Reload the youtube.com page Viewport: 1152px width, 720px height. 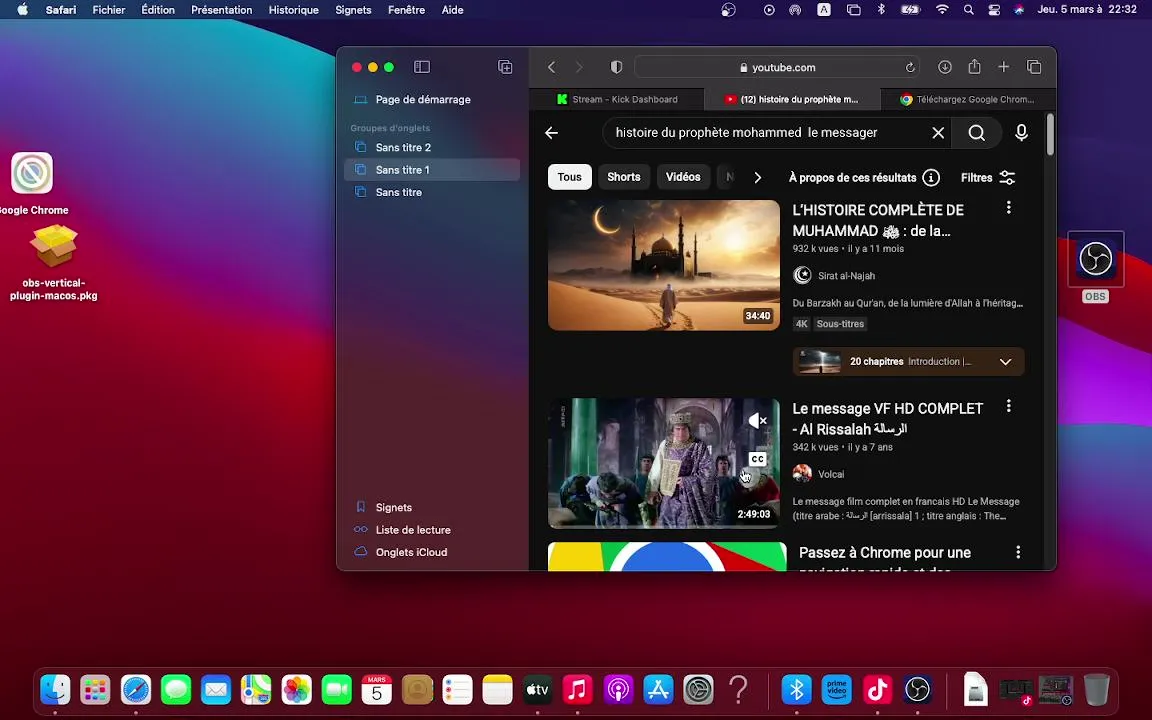(910, 67)
